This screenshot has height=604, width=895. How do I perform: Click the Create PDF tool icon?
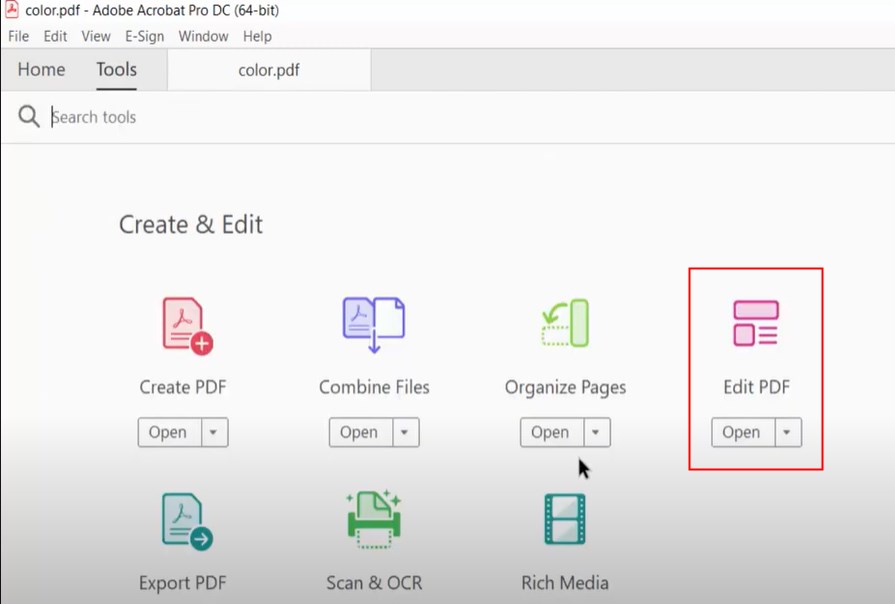point(187,325)
